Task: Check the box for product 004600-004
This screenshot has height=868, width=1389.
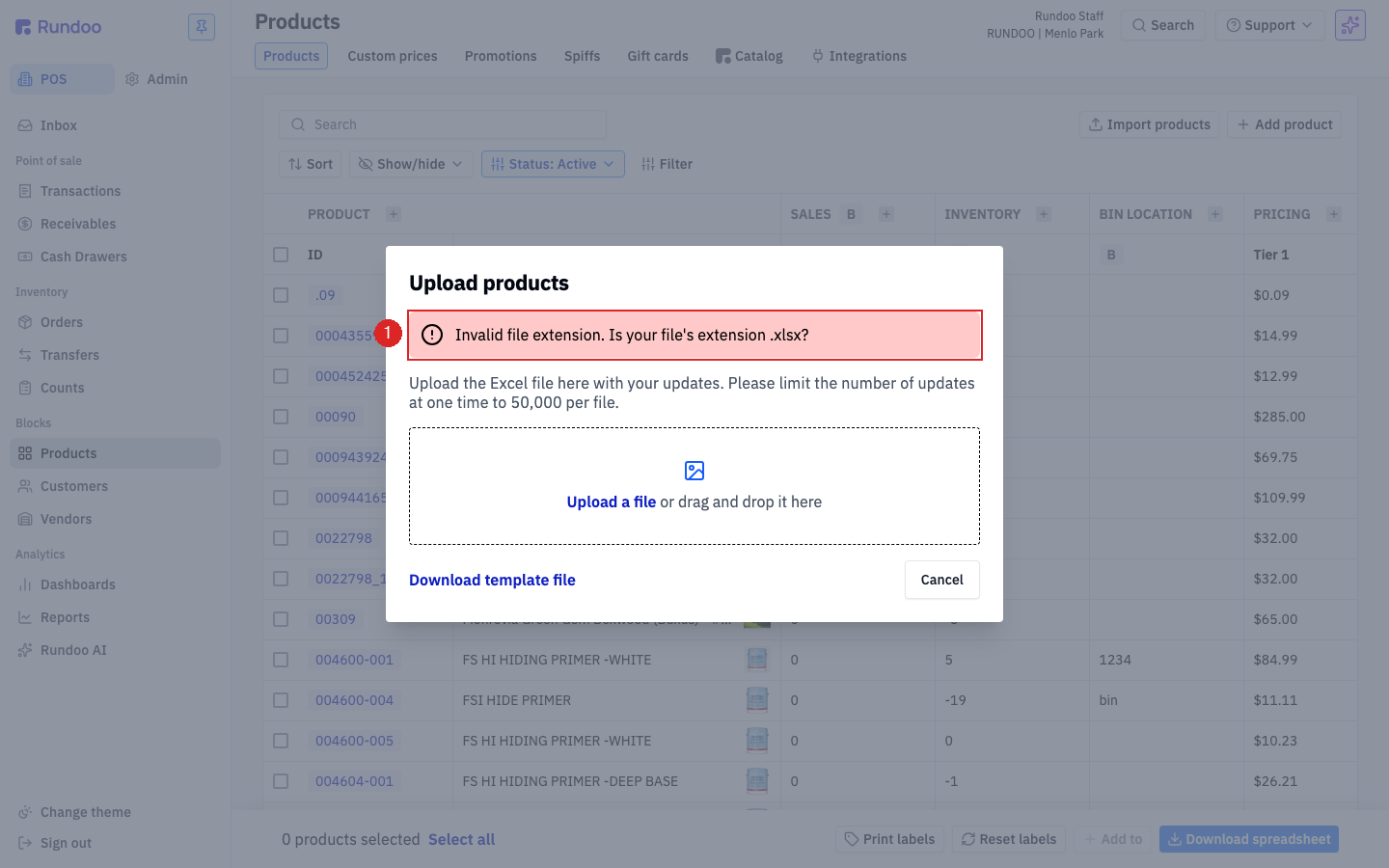Action: pos(281,700)
